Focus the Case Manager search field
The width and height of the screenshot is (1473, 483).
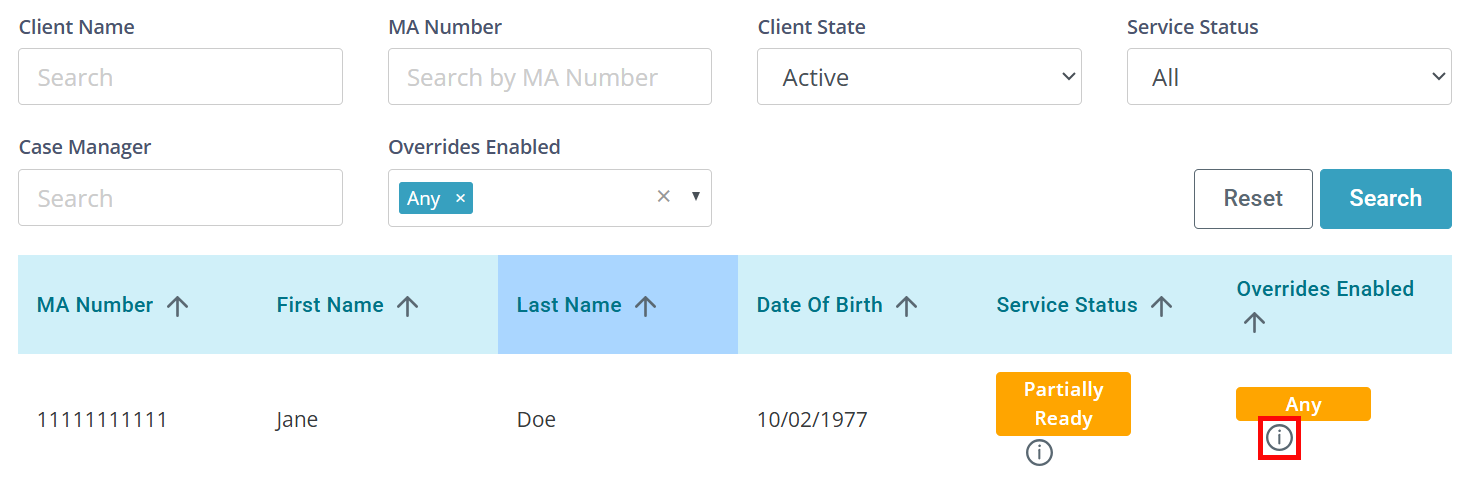180,198
